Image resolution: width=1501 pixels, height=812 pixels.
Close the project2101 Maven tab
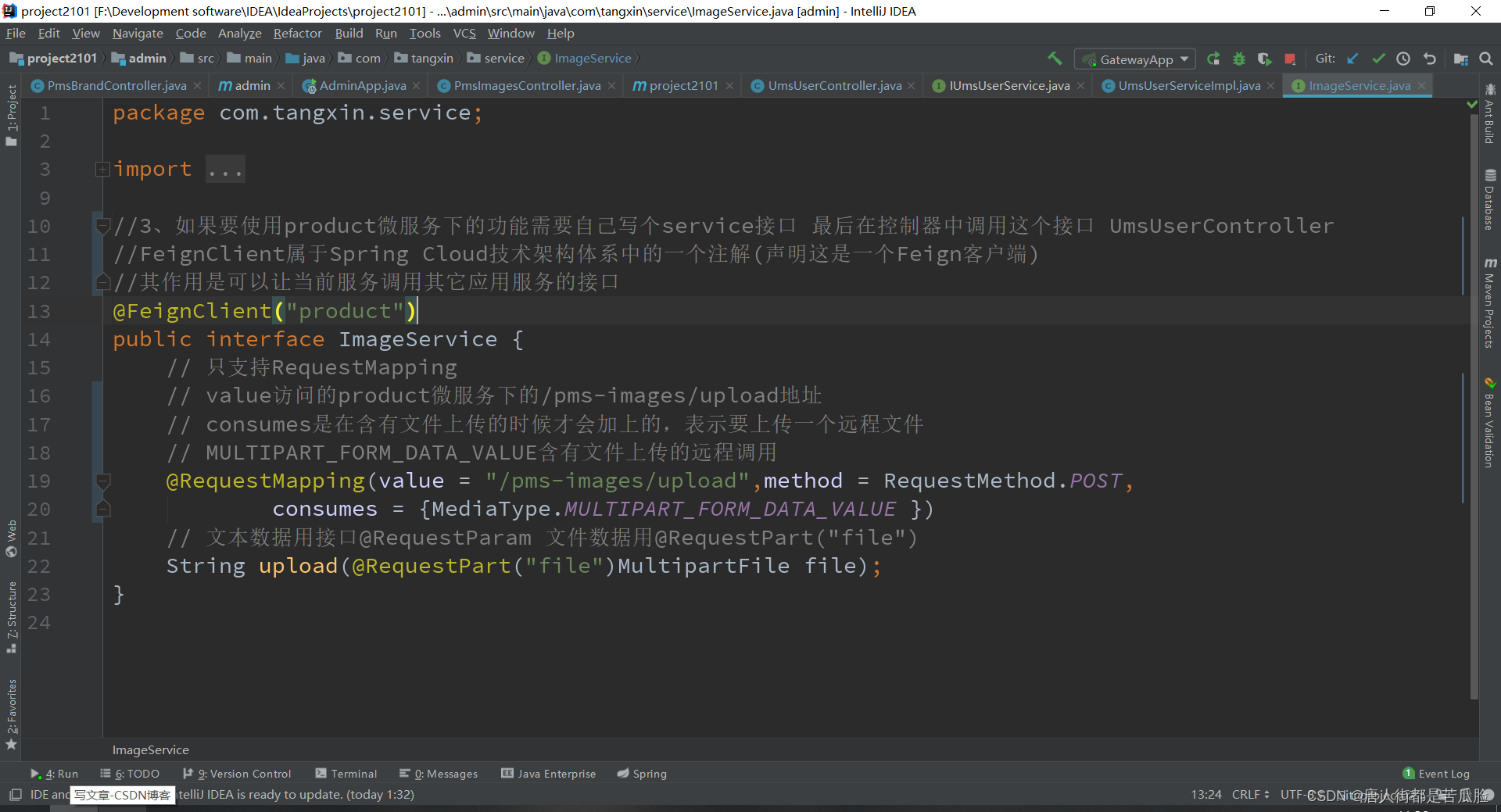(x=729, y=86)
